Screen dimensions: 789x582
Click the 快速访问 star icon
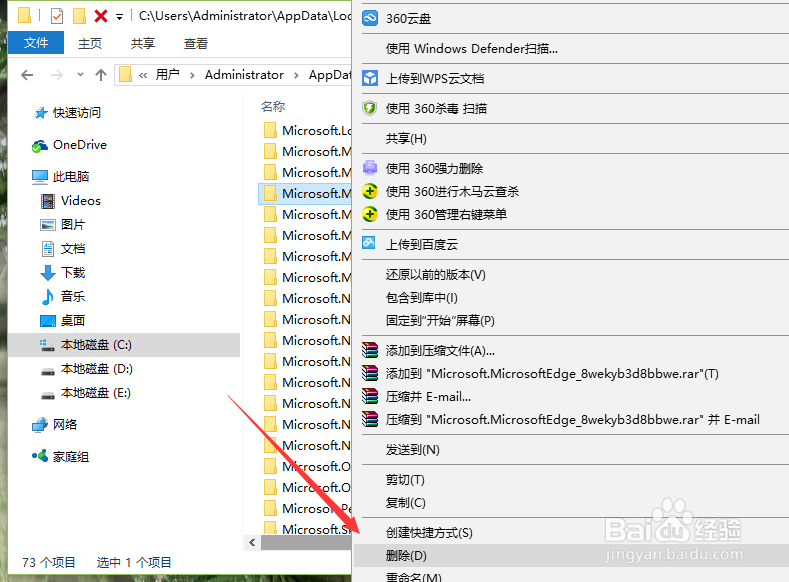41,113
